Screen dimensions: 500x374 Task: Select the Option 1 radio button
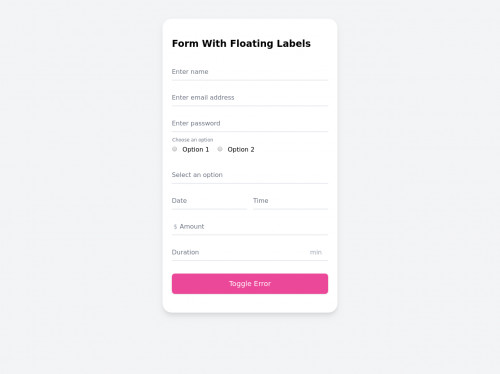tap(175, 149)
